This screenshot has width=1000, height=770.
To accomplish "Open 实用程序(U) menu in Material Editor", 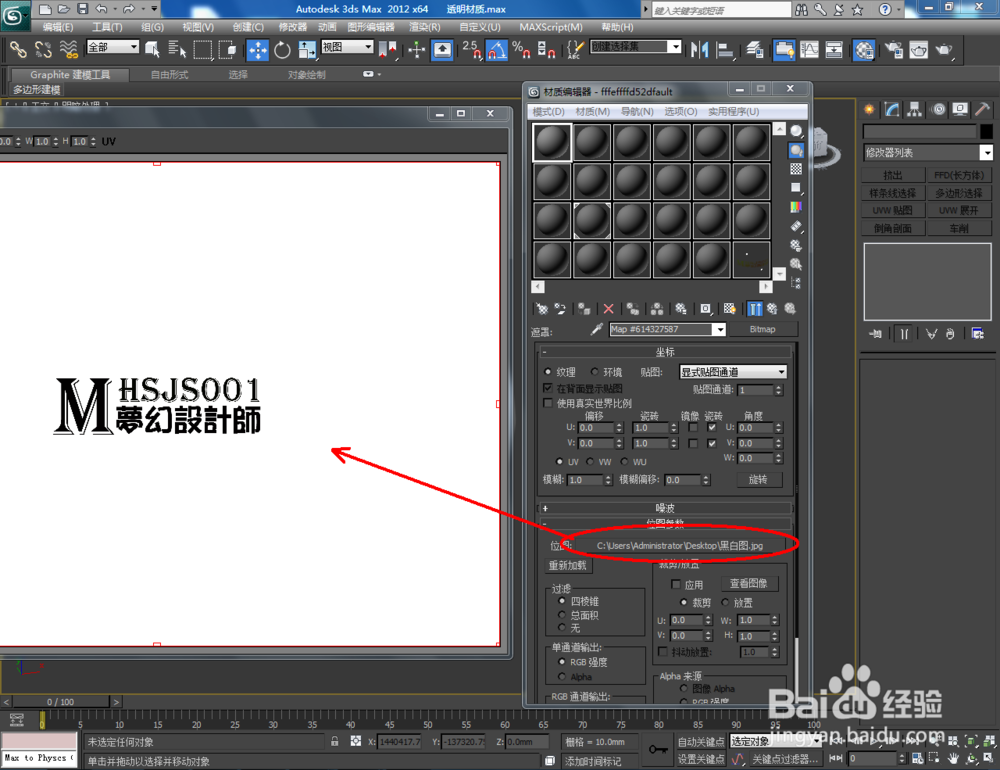I will [x=733, y=112].
